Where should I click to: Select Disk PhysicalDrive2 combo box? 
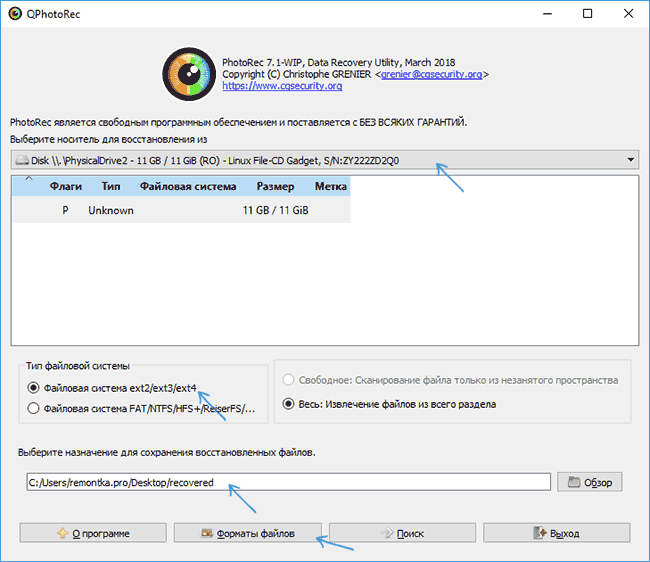coord(325,160)
